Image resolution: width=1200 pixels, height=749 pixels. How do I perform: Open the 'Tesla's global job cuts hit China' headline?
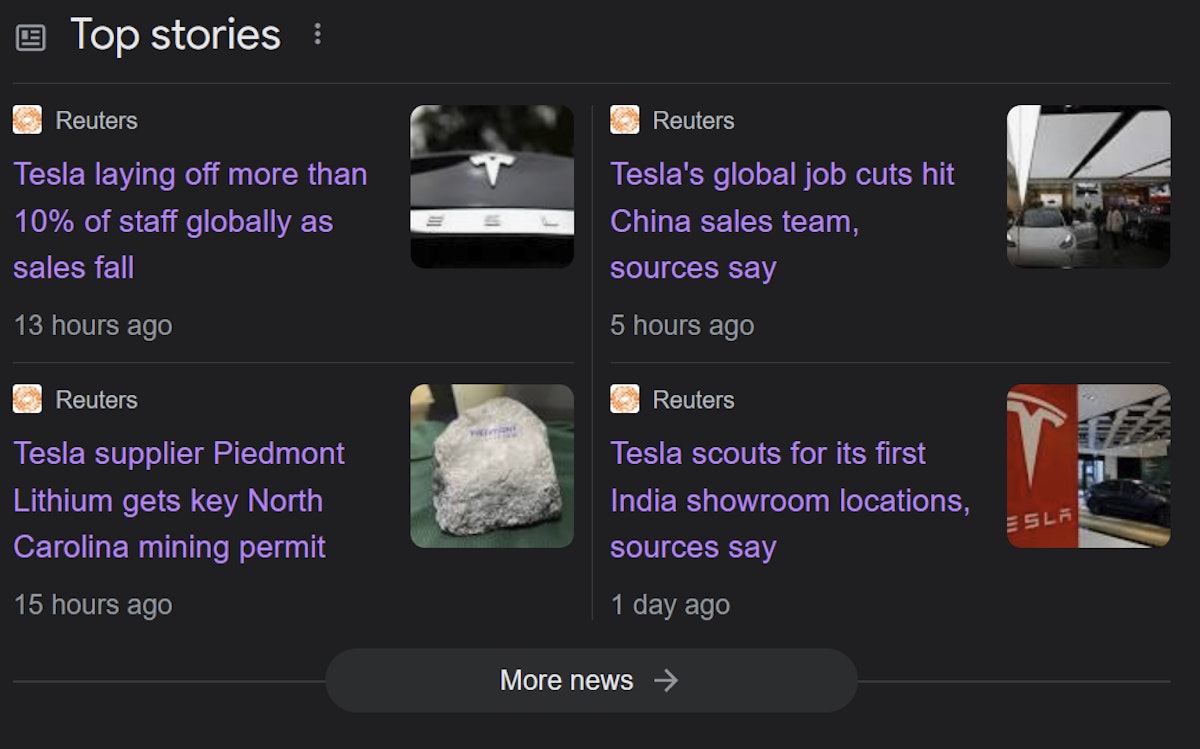click(x=782, y=221)
